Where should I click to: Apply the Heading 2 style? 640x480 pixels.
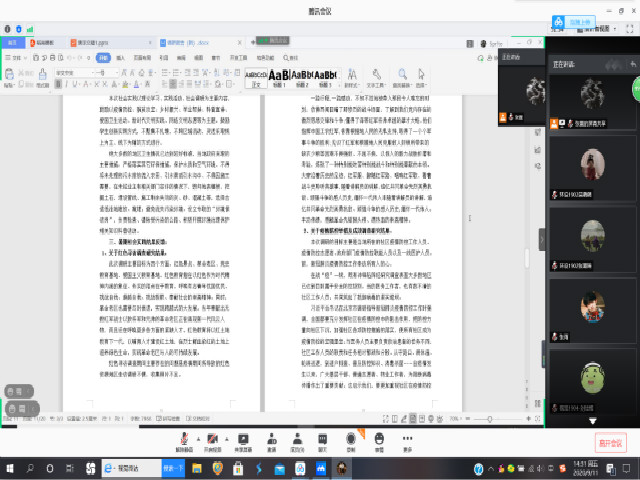pyautogui.click(x=302, y=78)
